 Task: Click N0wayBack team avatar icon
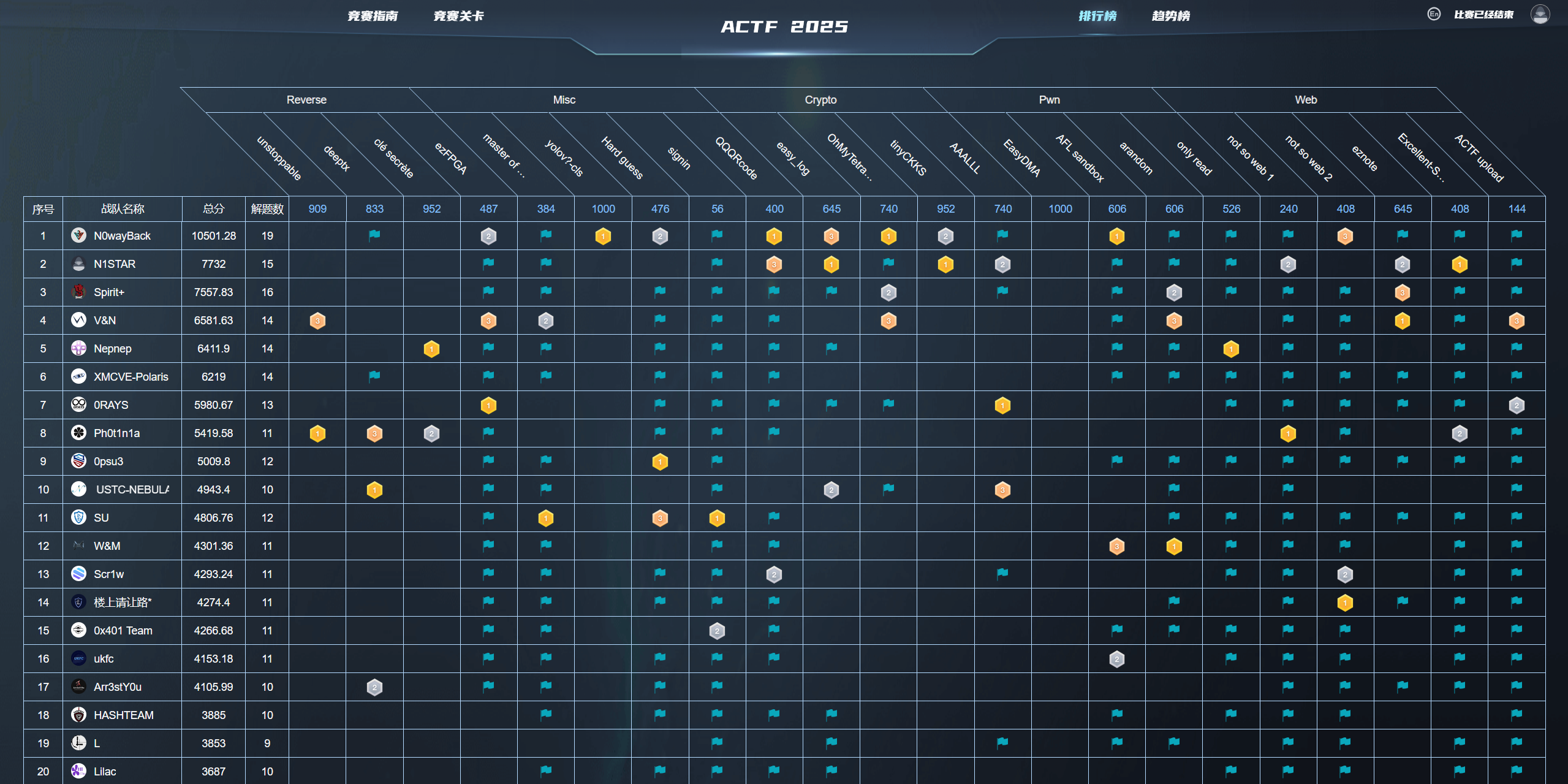tap(78, 235)
